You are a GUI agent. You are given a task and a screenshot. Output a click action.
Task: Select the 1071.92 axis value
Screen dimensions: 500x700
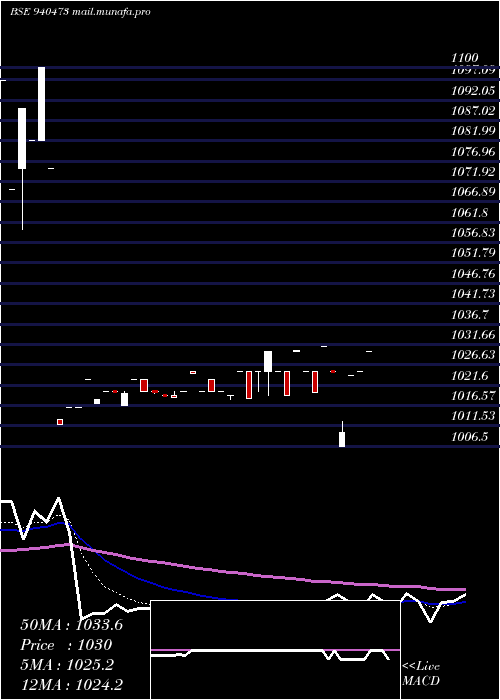point(473,171)
